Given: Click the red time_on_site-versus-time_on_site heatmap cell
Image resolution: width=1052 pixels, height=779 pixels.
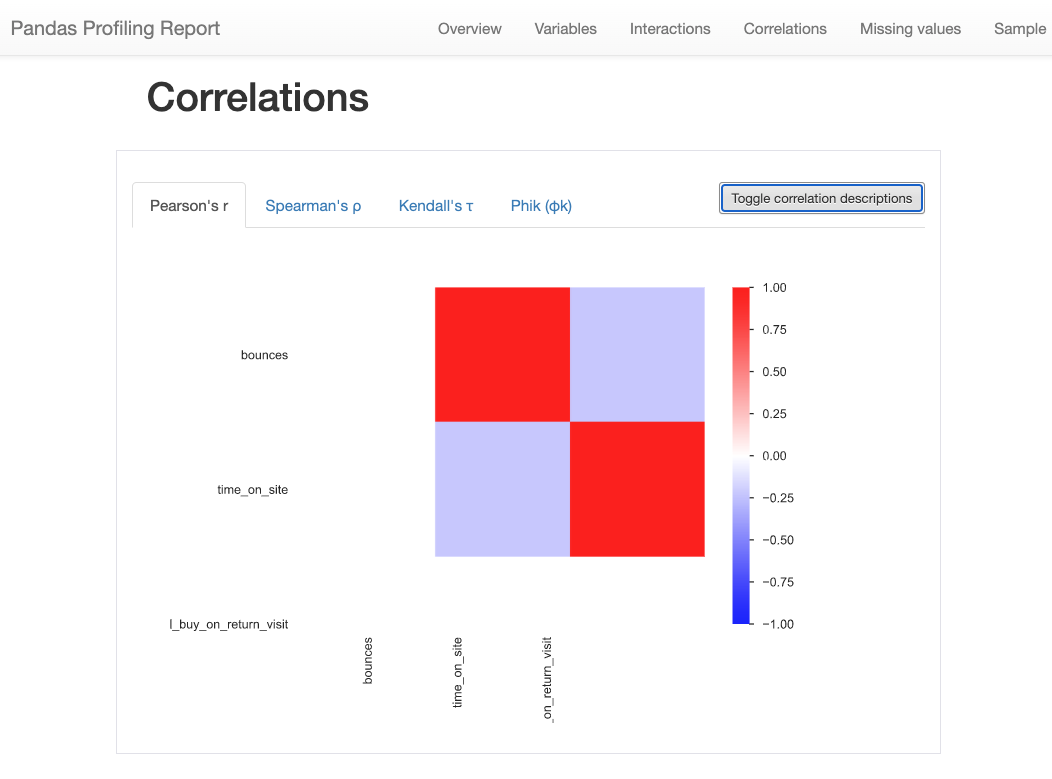Looking at the screenshot, I should click(637, 489).
